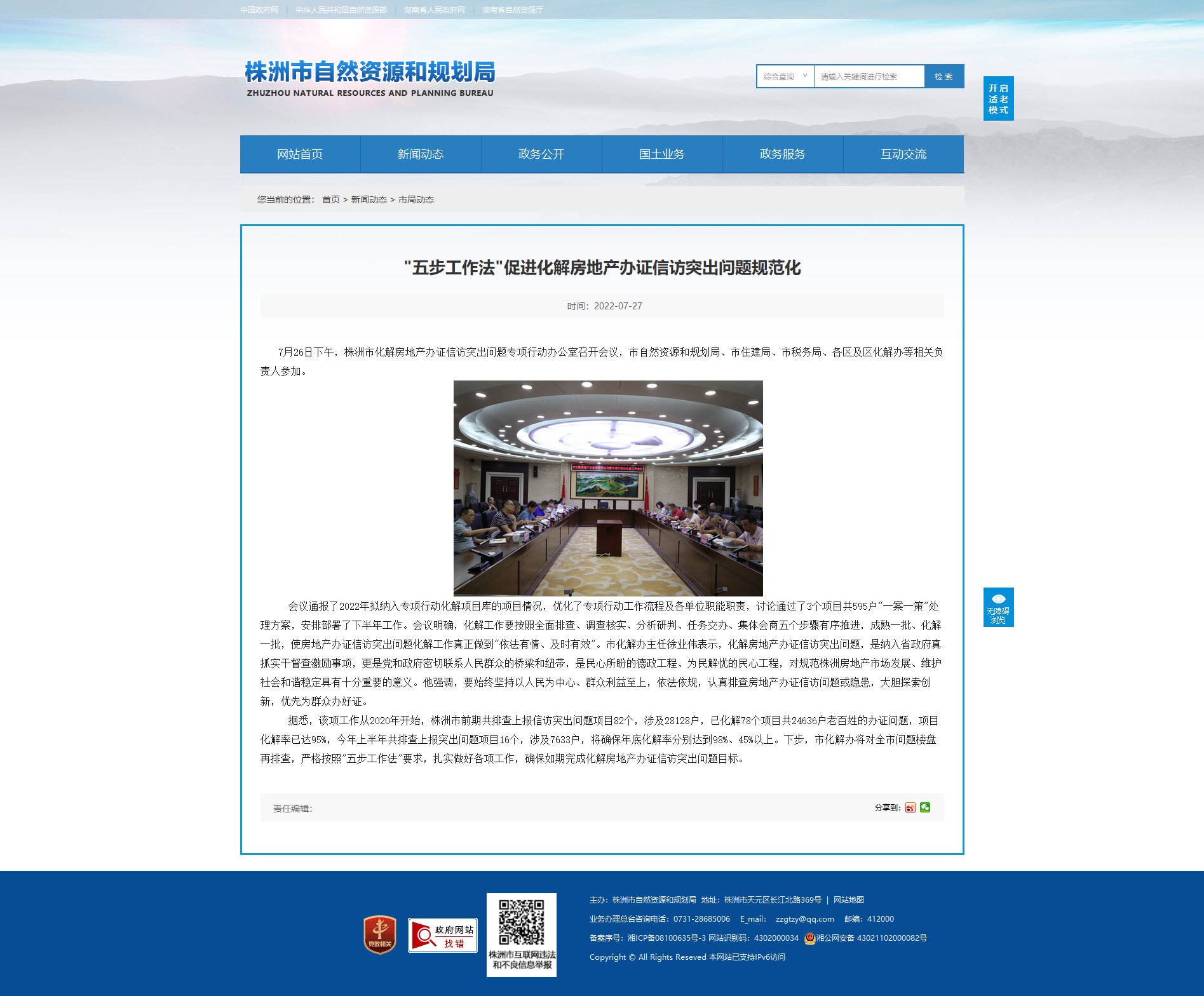The height and width of the screenshot is (996, 1204).
Task: Click the phone number 0731-28685006
Action: click(702, 919)
